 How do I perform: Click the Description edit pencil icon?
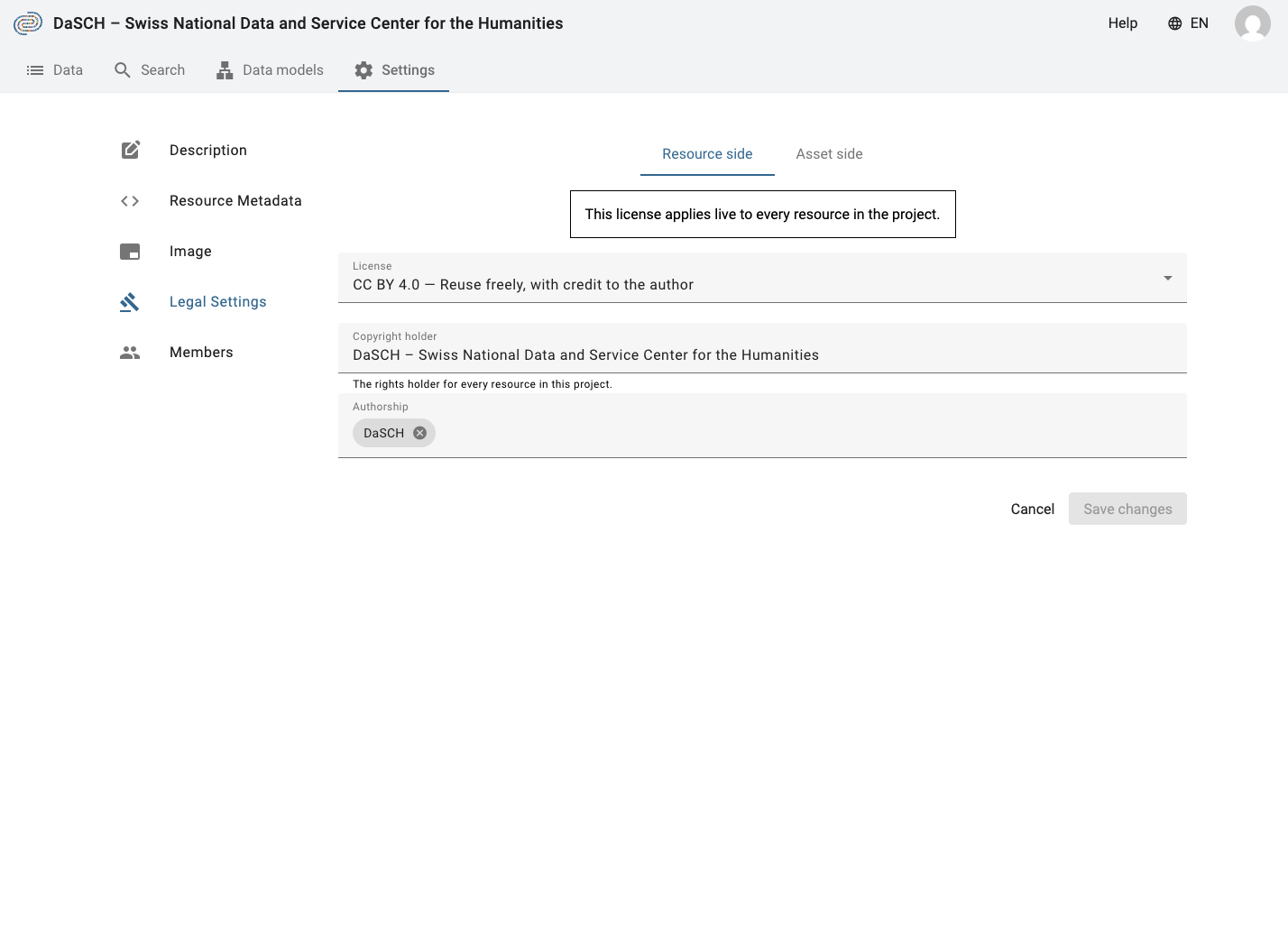coord(131,150)
